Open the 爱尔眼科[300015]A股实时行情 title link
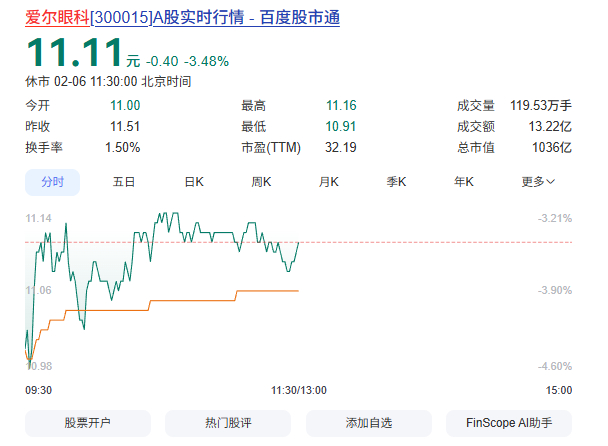 point(182,17)
